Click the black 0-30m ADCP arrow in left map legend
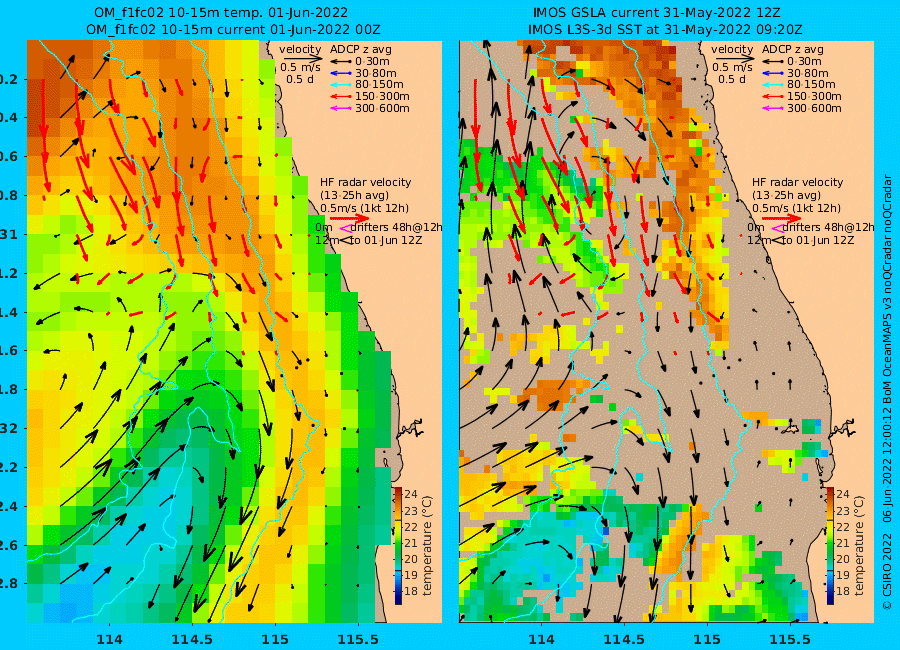900x650 pixels. pyautogui.click(x=340, y=61)
